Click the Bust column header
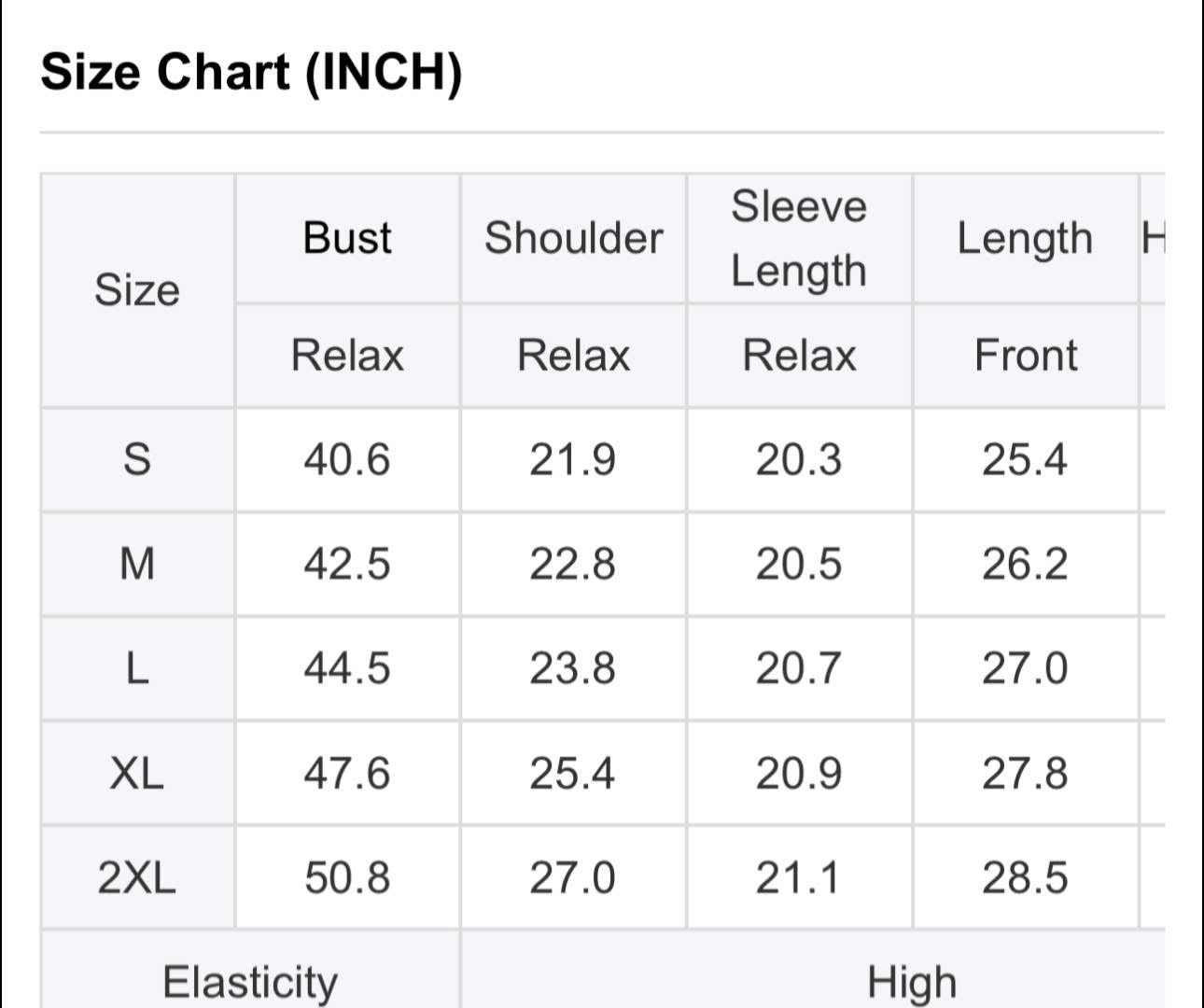Screen dimensions: 1204x1008 (x=347, y=238)
